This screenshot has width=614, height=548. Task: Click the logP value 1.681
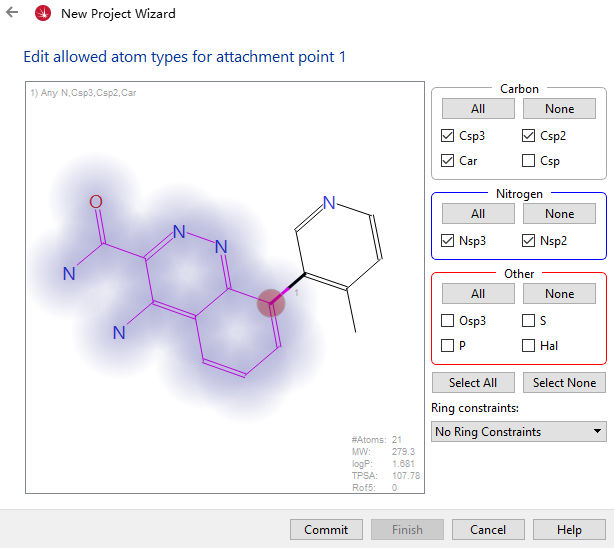(x=403, y=464)
